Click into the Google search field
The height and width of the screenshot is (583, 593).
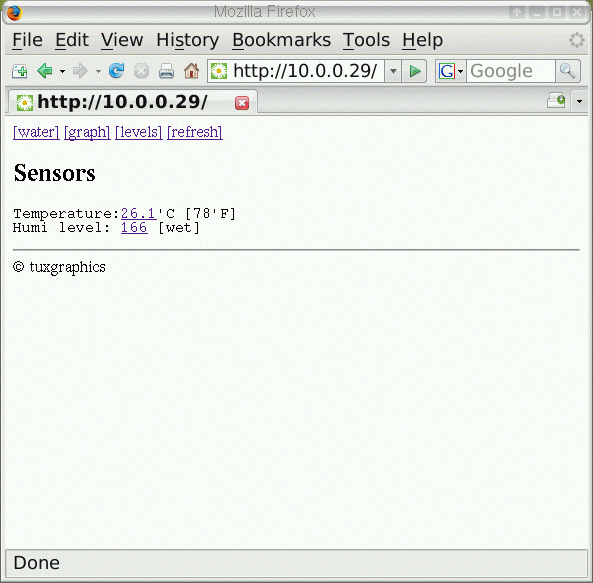[x=511, y=71]
